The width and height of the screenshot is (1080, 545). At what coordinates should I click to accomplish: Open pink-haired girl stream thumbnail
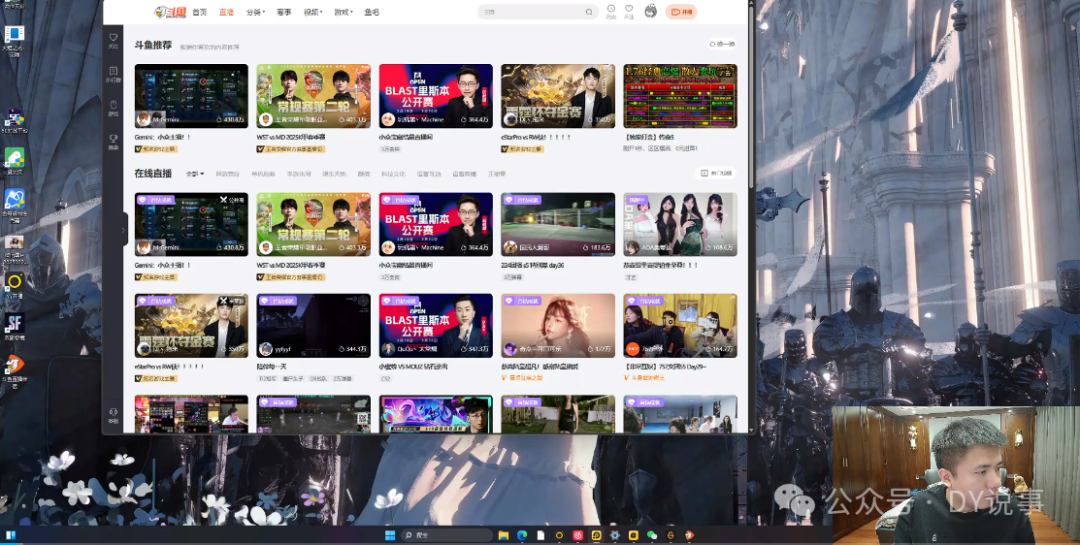click(x=558, y=325)
